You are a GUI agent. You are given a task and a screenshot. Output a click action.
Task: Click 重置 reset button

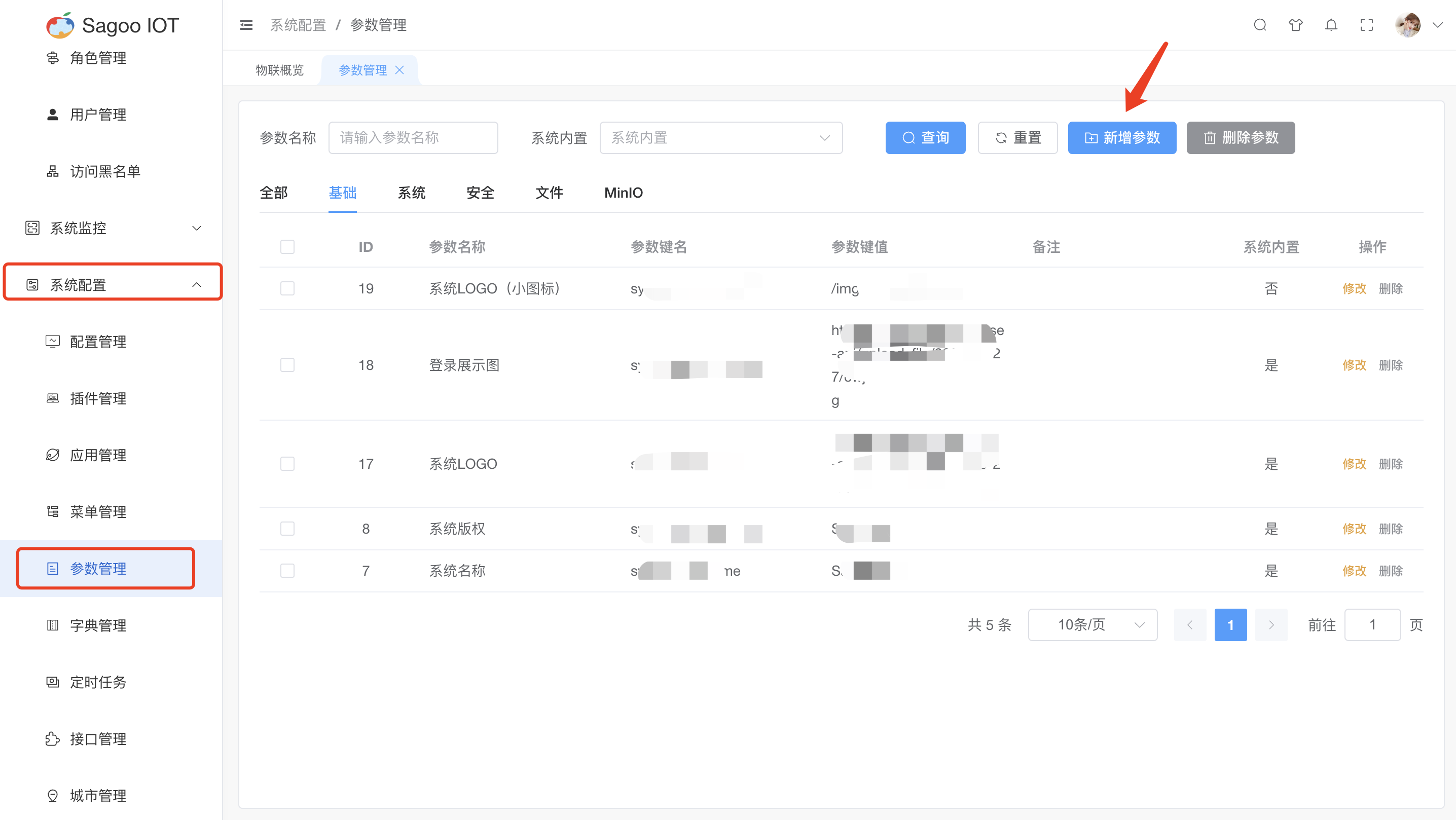tap(1017, 138)
